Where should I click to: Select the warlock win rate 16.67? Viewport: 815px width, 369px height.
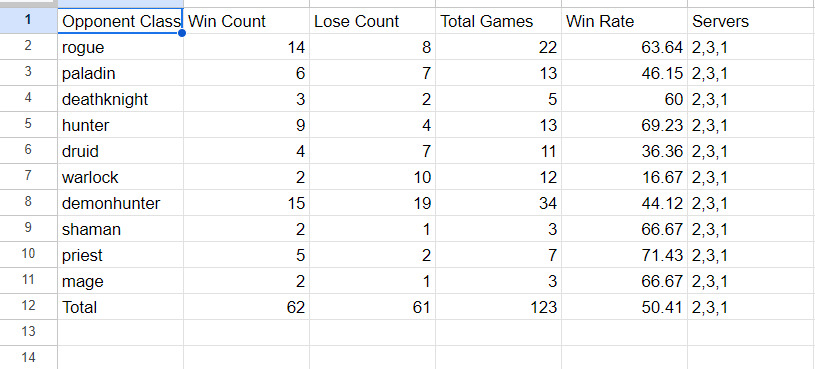click(x=624, y=177)
